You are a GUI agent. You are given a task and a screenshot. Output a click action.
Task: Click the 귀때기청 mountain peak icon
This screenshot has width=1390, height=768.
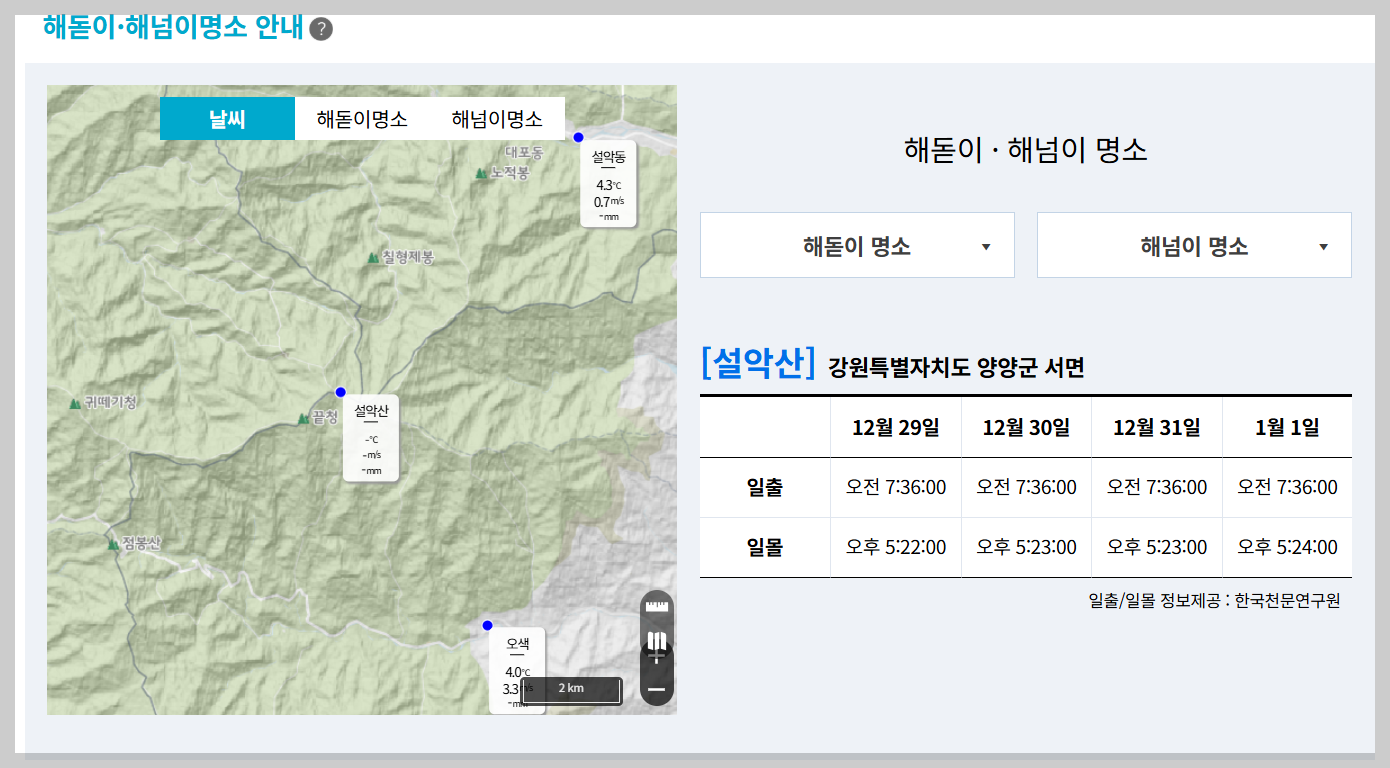[x=74, y=403]
